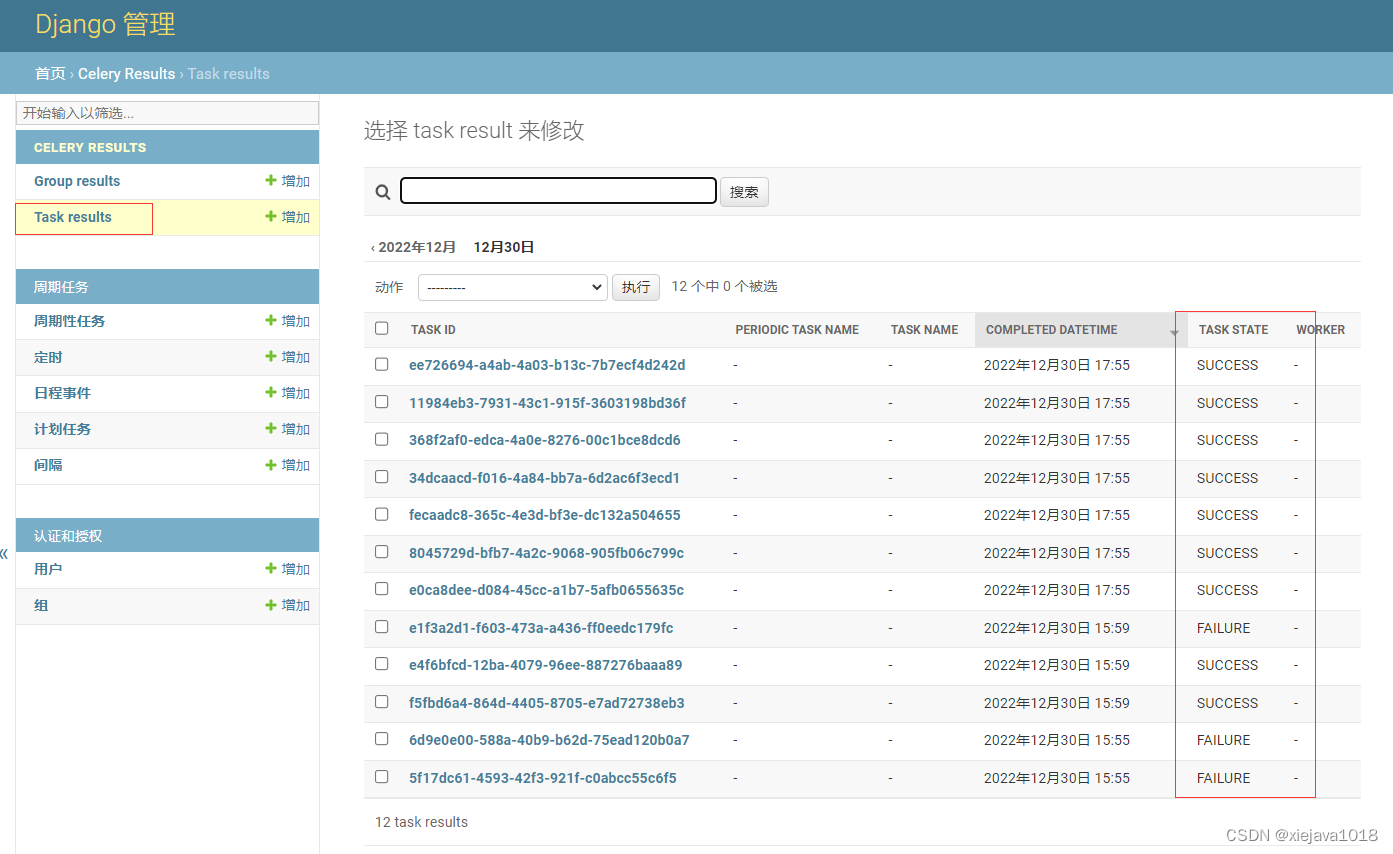This screenshot has height=854, width=1393.
Task: Click the magnifying glass search icon
Action: [383, 191]
